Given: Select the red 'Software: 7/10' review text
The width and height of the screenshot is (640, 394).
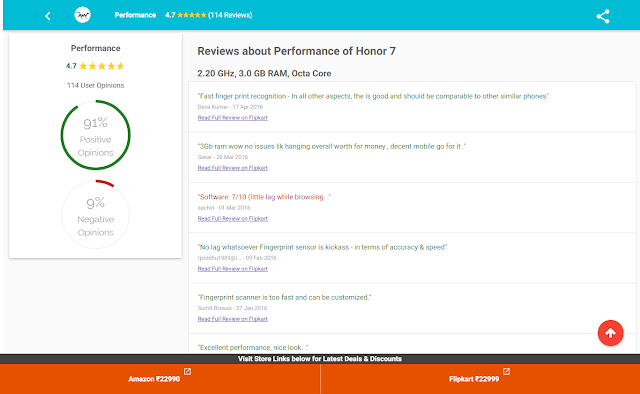Looking at the screenshot, I should point(264,197).
